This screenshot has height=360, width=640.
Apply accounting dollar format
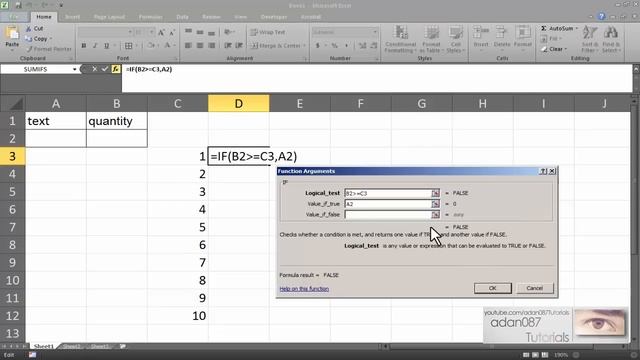click(x=318, y=46)
